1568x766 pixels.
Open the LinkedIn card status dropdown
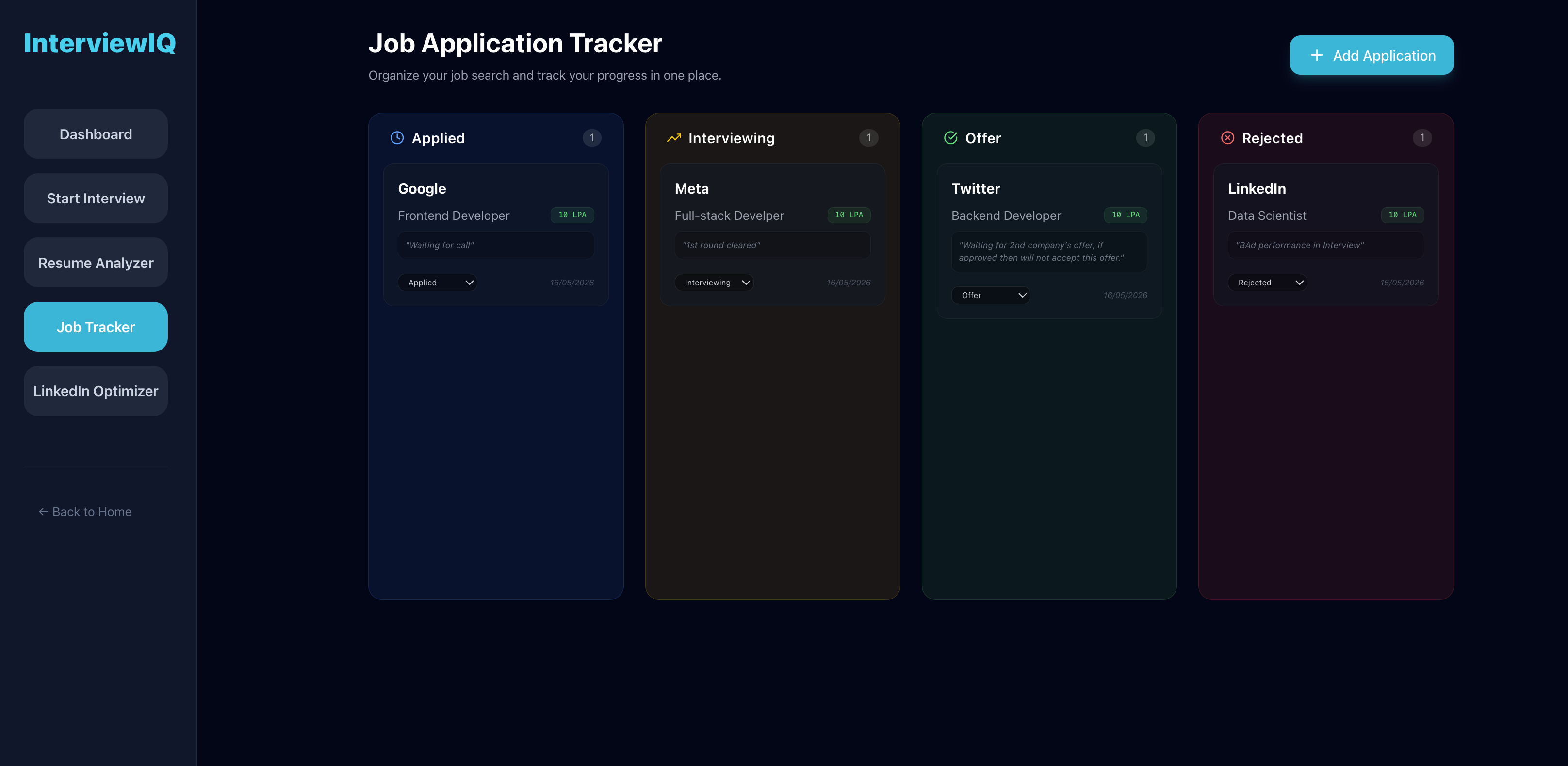(x=1267, y=283)
